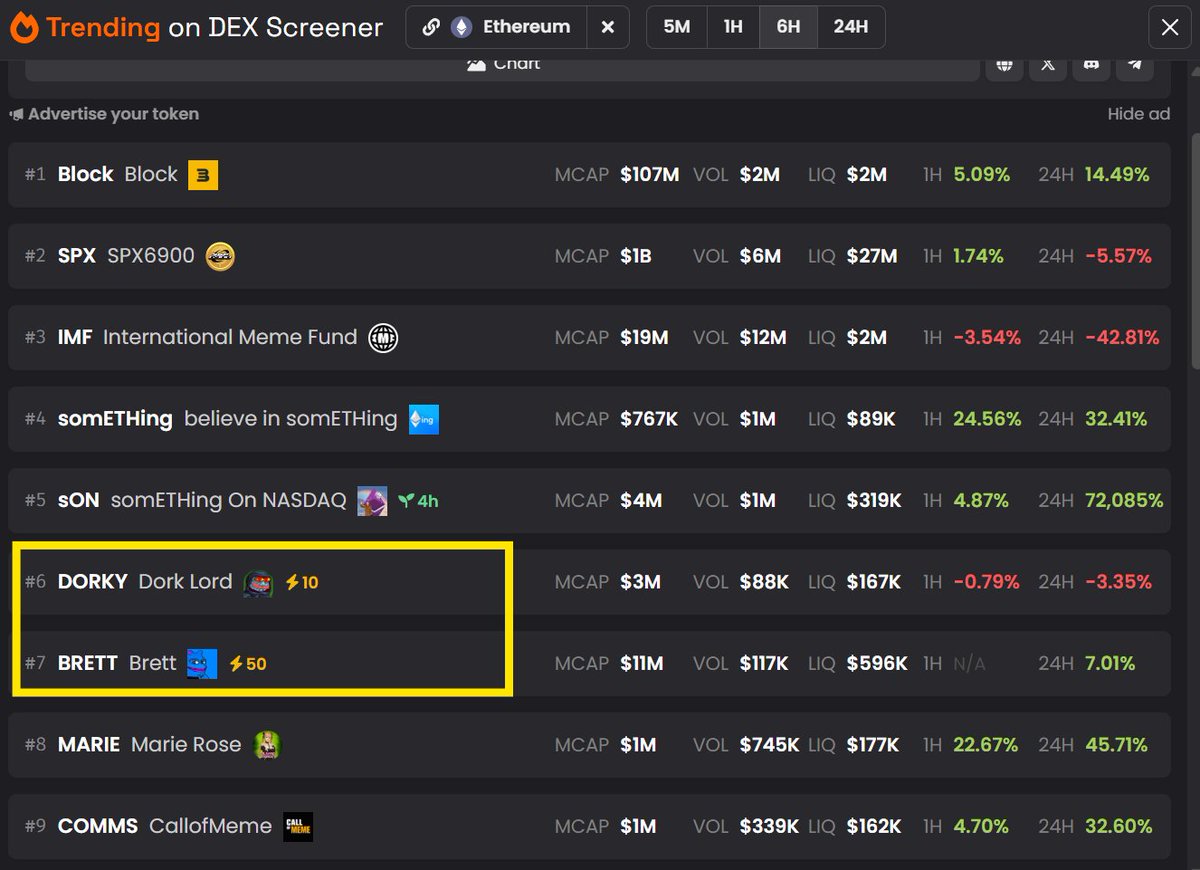Open the Discord link icon
Screen dimensions: 1200x870
[x=1091, y=66]
